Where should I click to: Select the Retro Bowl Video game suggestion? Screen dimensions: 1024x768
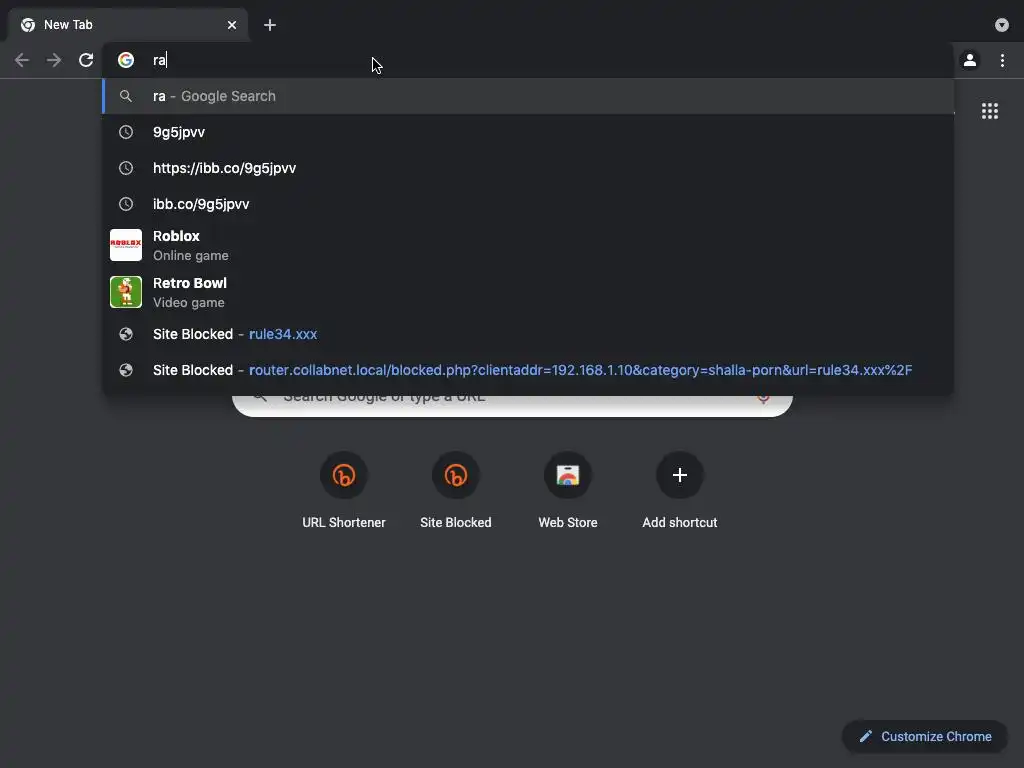[528, 292]
